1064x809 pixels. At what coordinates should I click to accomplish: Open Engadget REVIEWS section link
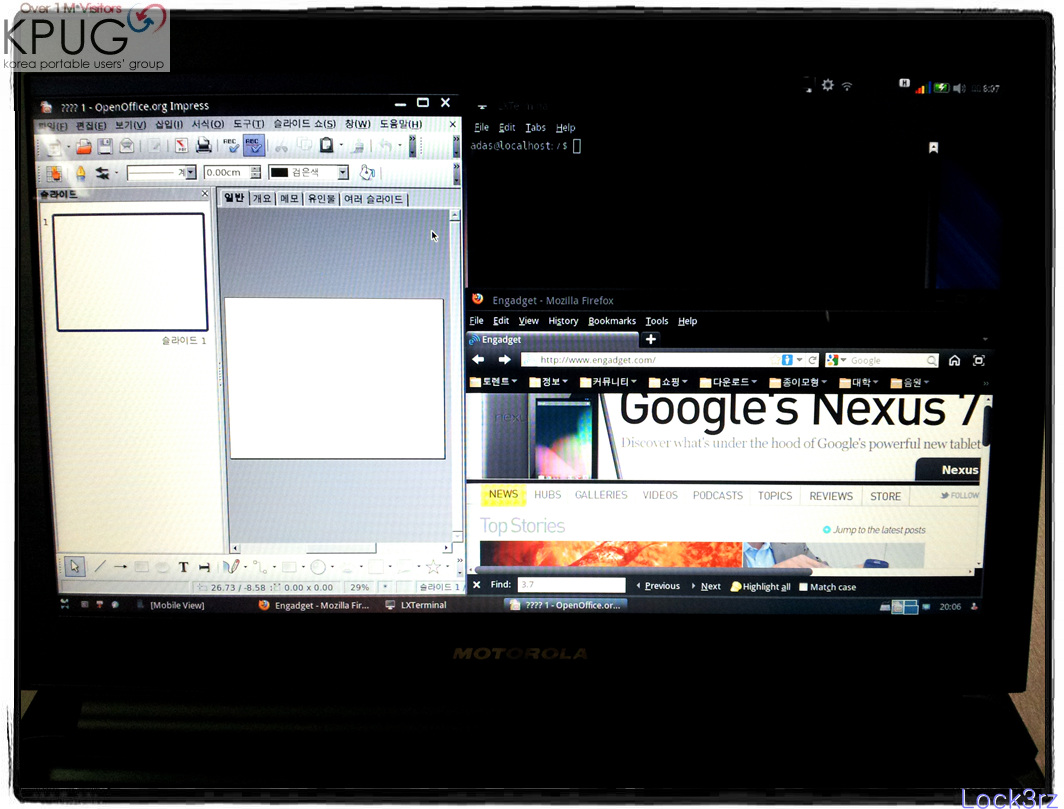(x=831, y=496)
